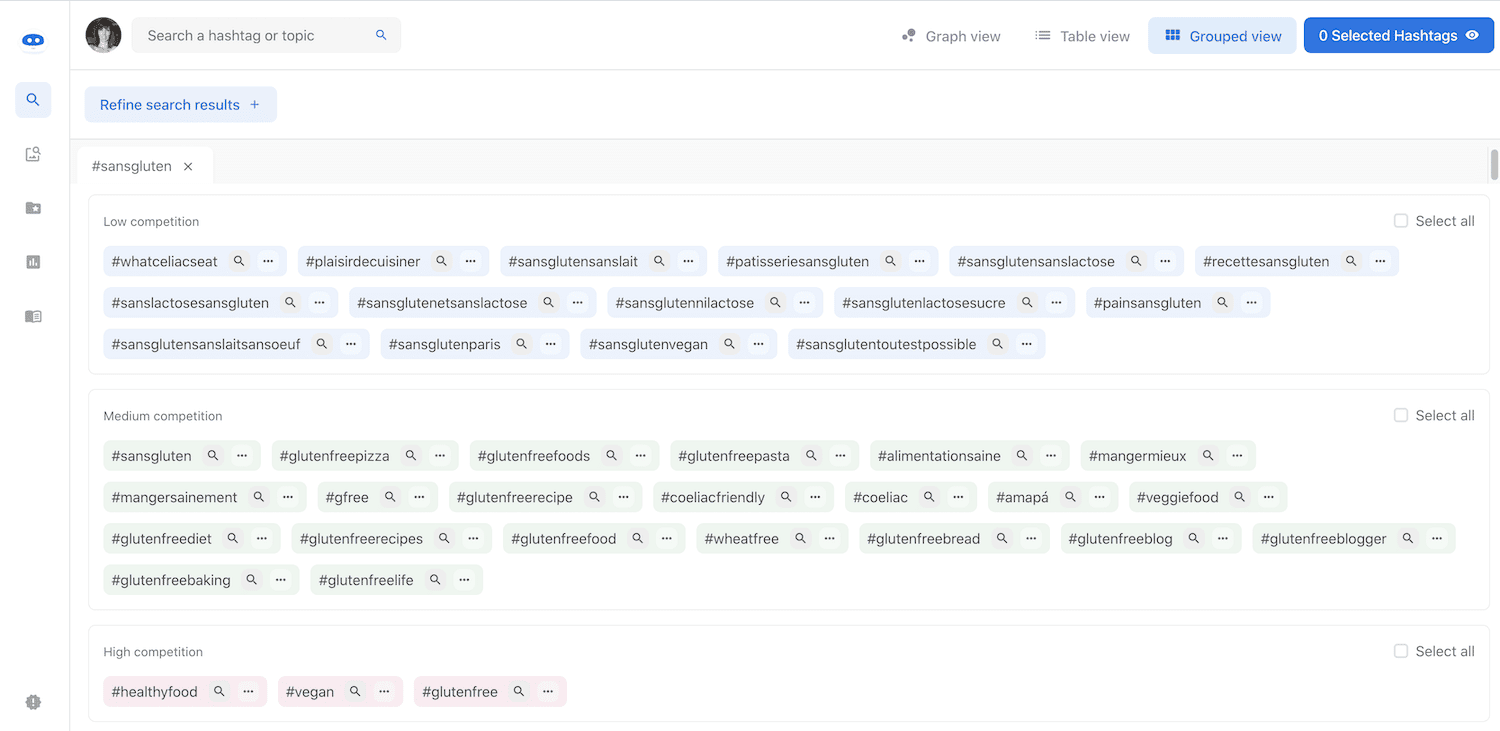1500x731 pixels.
Task: Open saved collections folder in sidebar
Action: click(x=33, y=208)
